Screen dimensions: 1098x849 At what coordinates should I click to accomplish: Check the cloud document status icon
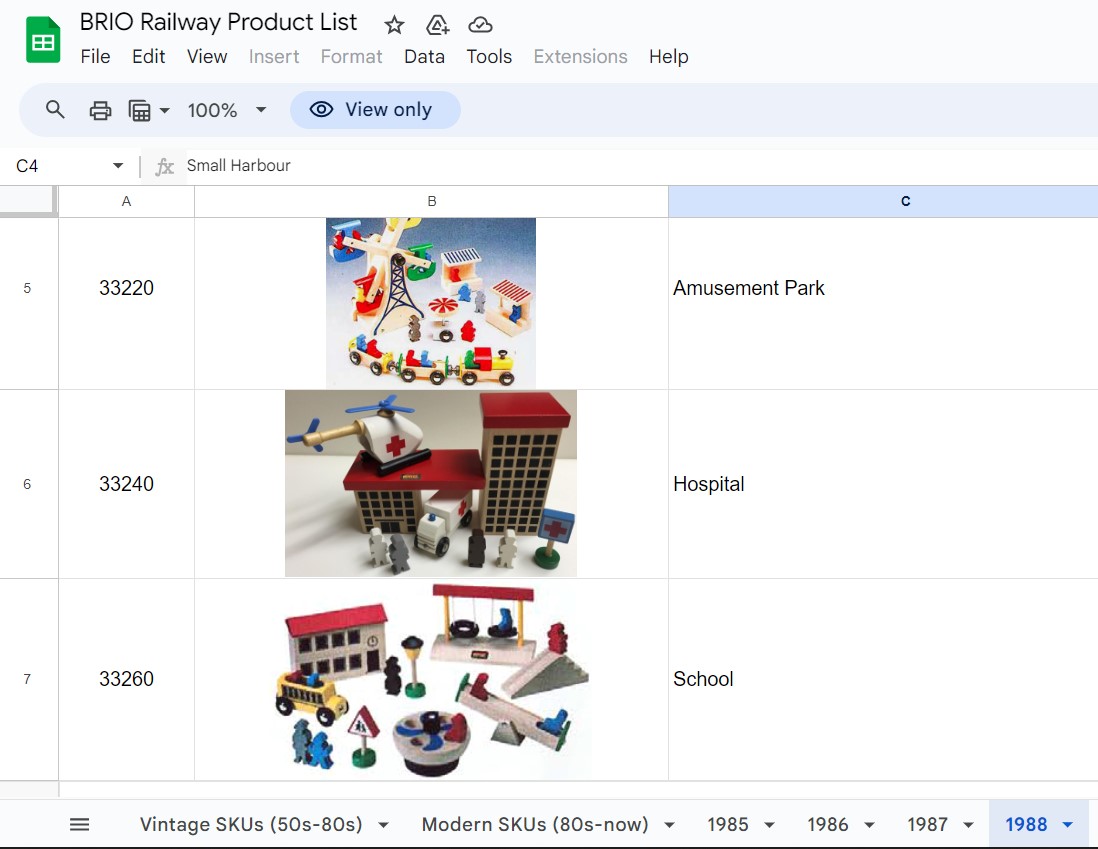[481, 25]
